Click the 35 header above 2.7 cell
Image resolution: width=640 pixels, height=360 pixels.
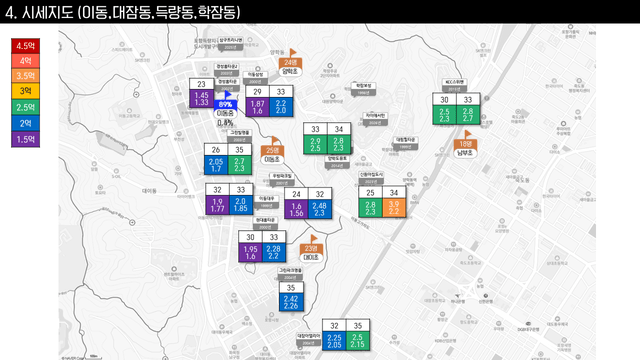(240, 150)
